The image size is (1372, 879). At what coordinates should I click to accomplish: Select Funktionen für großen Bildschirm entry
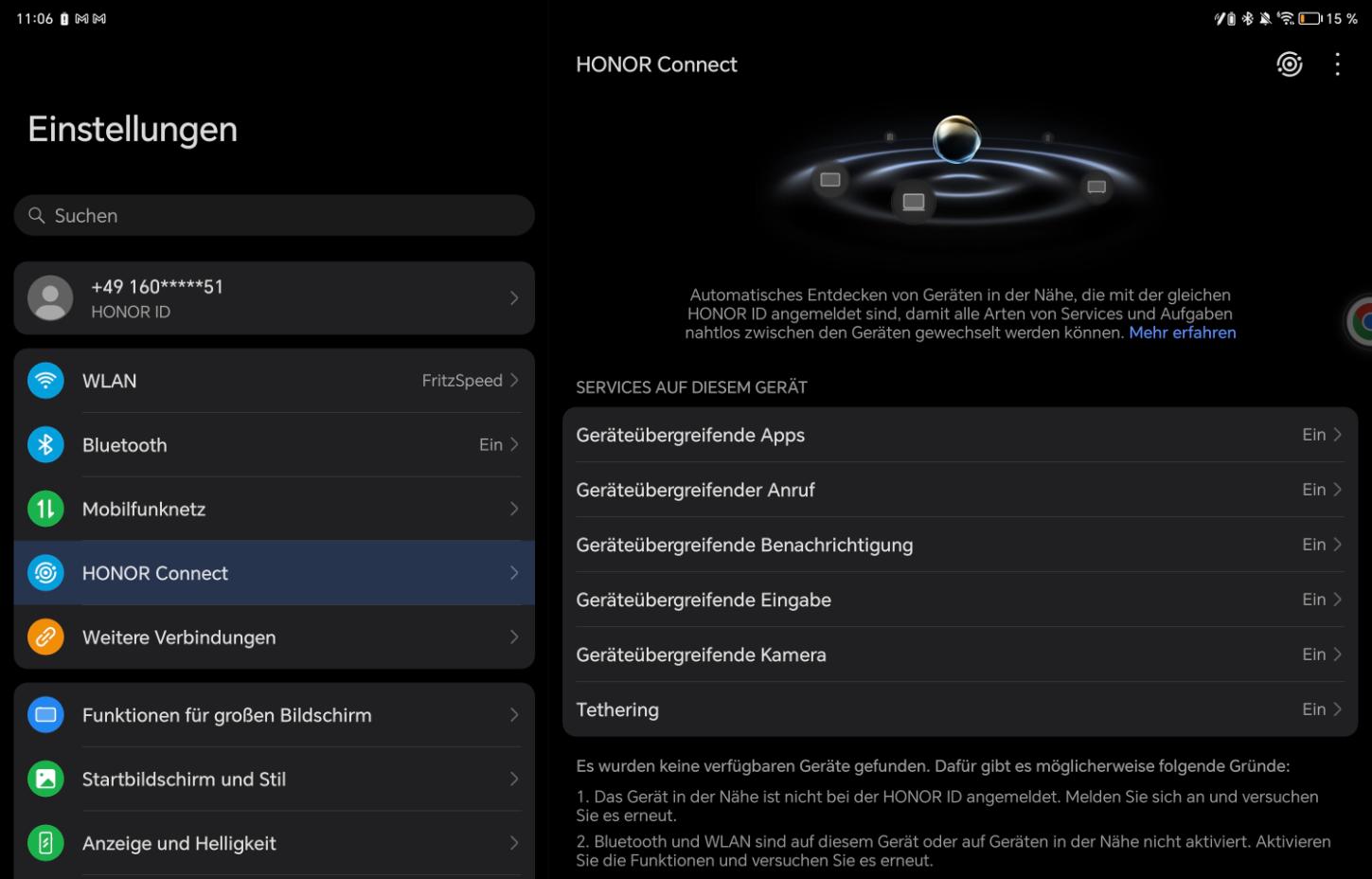[x=275, y=715]
